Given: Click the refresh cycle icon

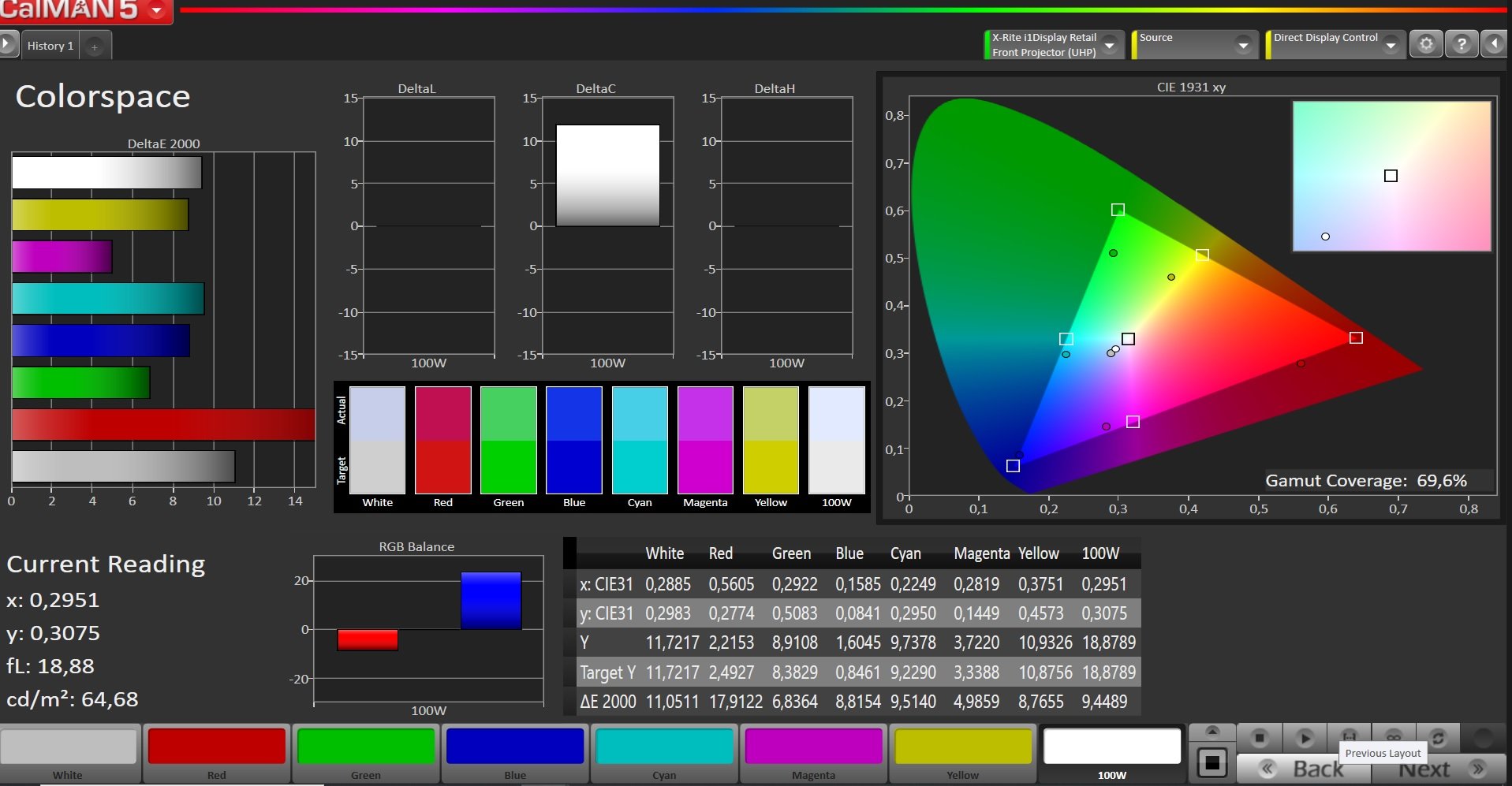Looking at the screenshot, I should (x=1438, y=738).
